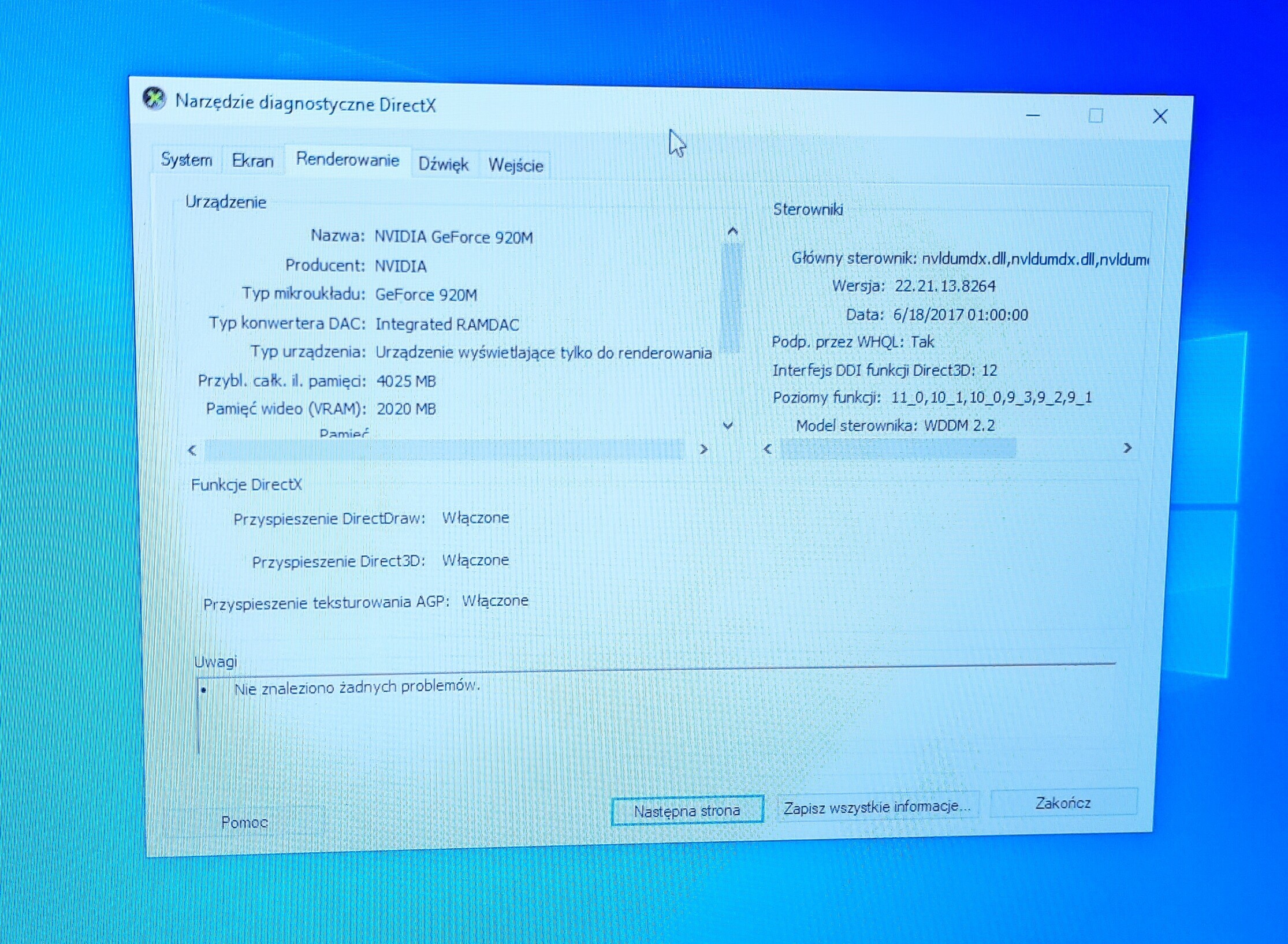The width and height of the screenshot is (1288, 944).
Task: Click Przyspieszenie DirectDraw Włączone status
Action: tap(475, 517)
